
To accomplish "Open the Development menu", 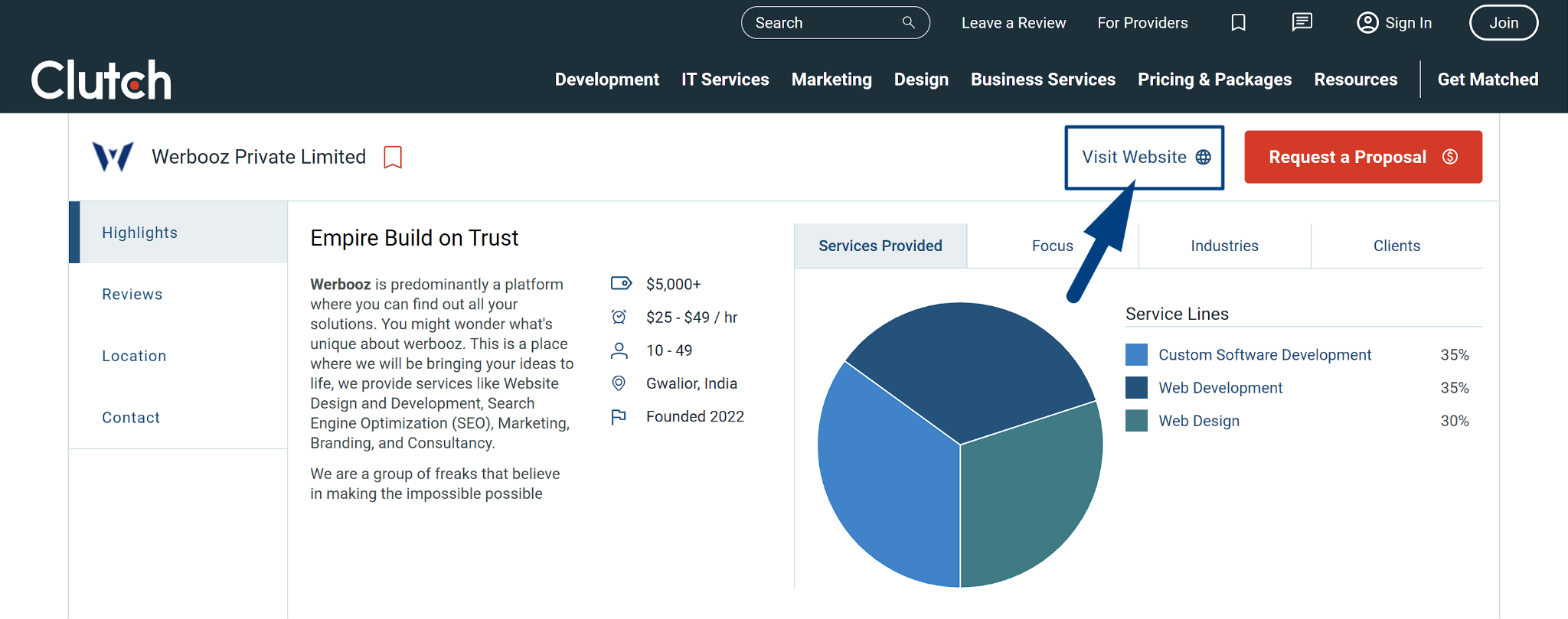I will pyautogui.click(x=607, y=80).
